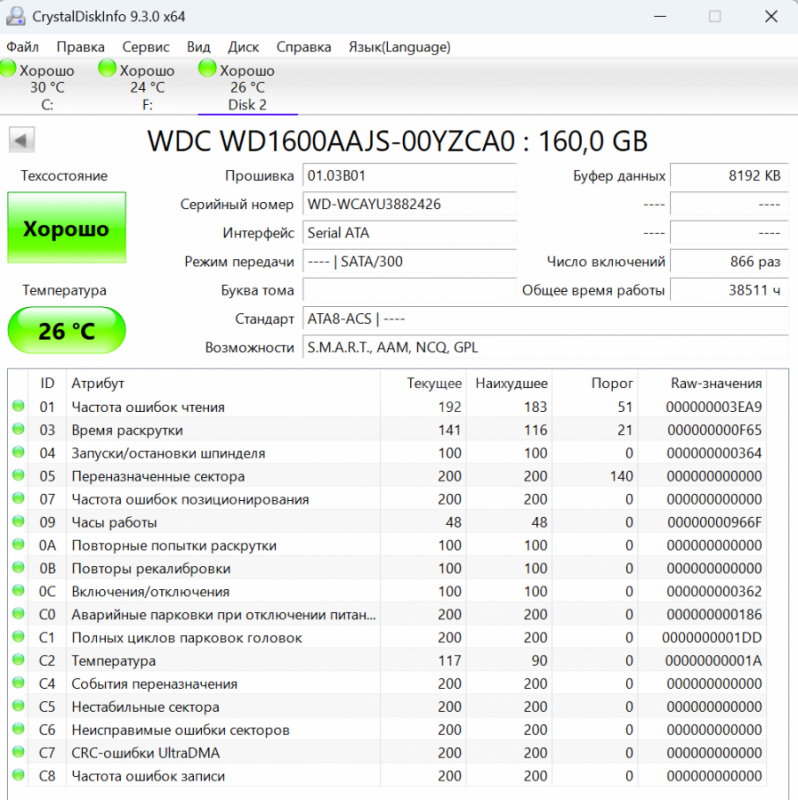This screenshot has width=798, height=800.
Task: Click the status dot for Время раскрутки
Action: 18,429
